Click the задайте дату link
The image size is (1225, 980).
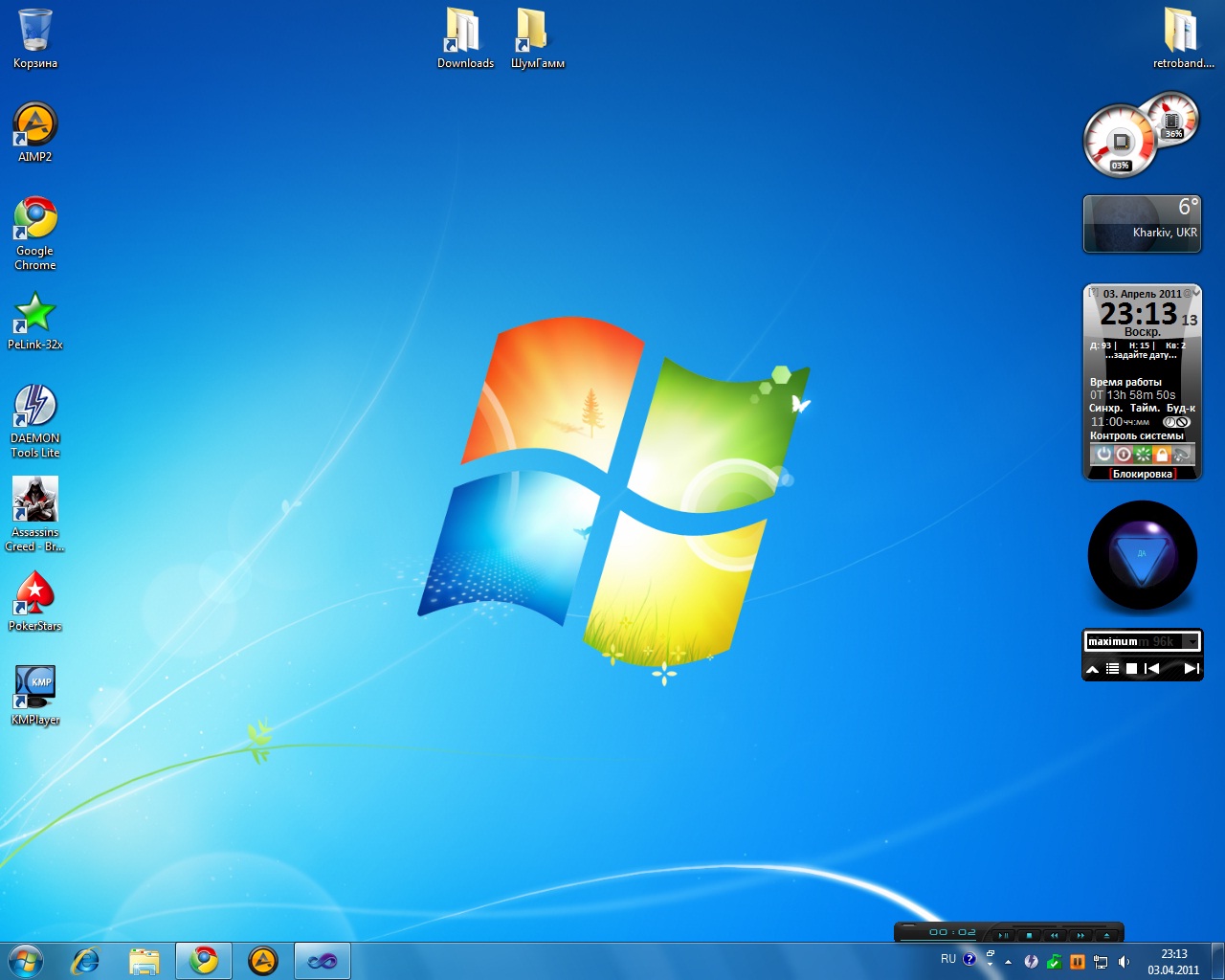[1141, 355]
